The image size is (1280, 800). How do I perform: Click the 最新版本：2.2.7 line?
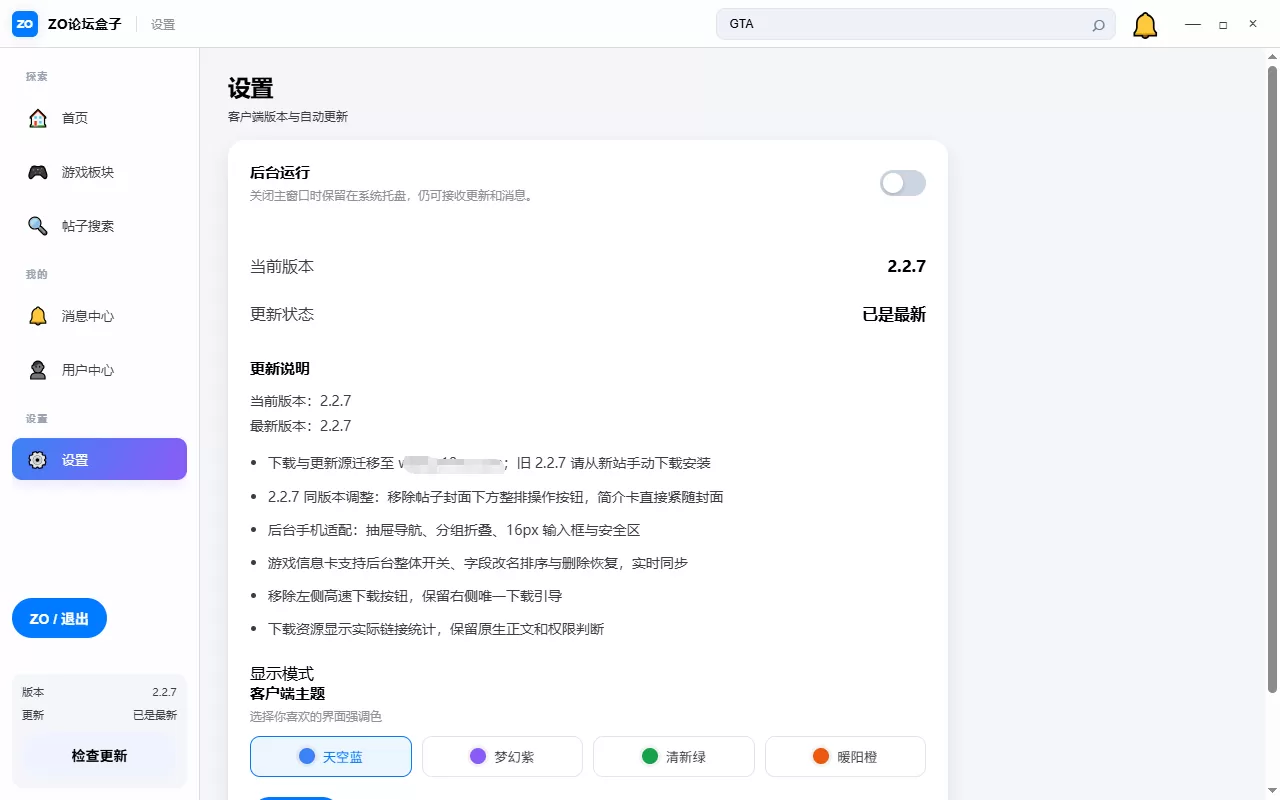pos(300,425)
